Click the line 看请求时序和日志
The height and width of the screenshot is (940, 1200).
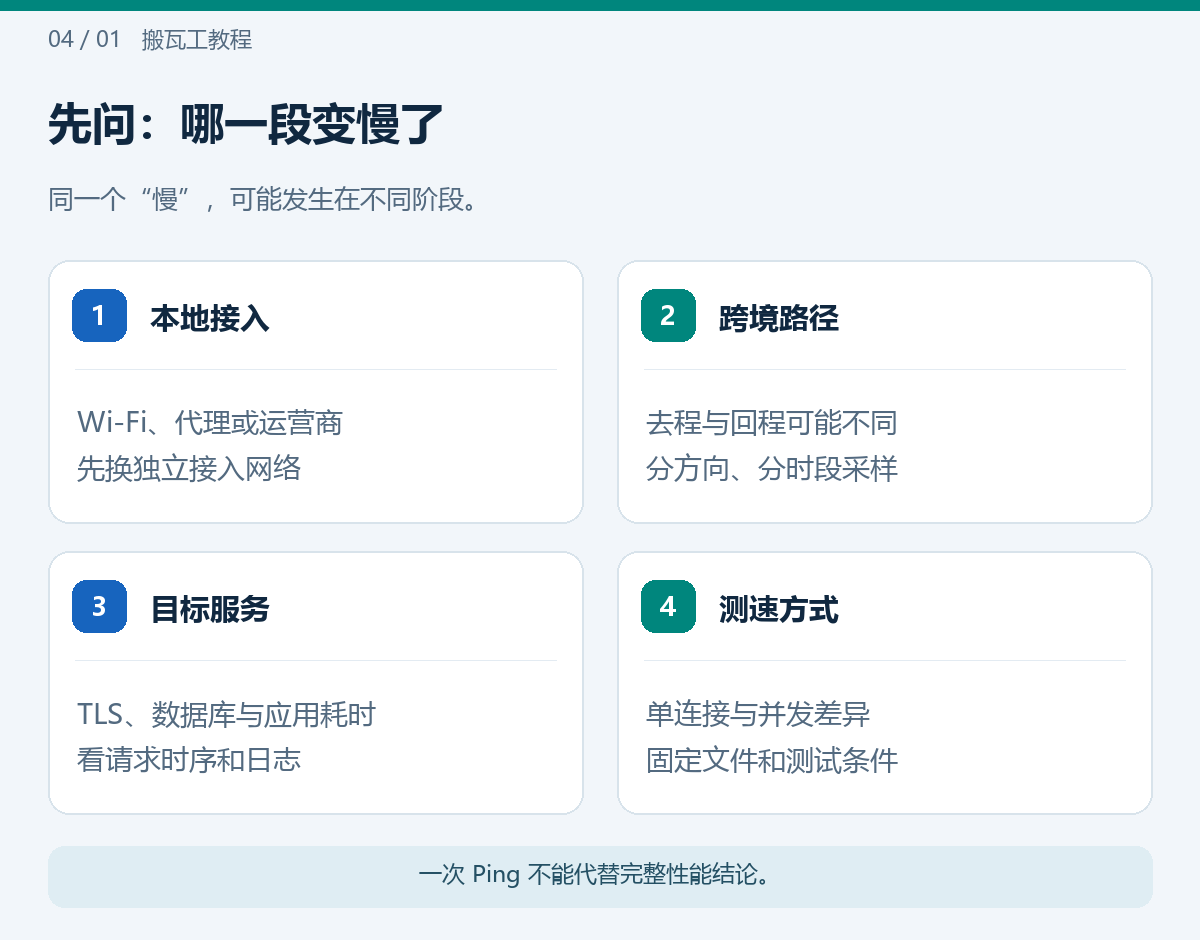(189, 759)
